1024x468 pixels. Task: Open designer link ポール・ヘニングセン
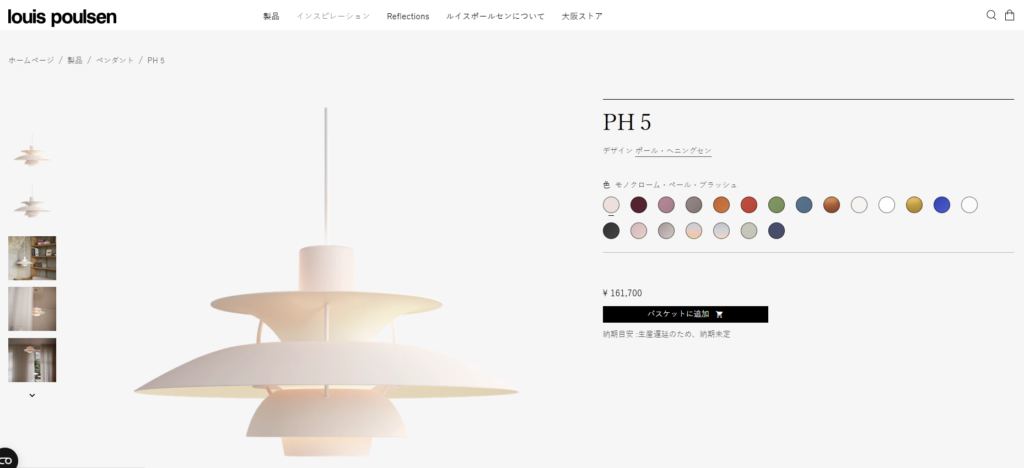(x=673, y=151)
